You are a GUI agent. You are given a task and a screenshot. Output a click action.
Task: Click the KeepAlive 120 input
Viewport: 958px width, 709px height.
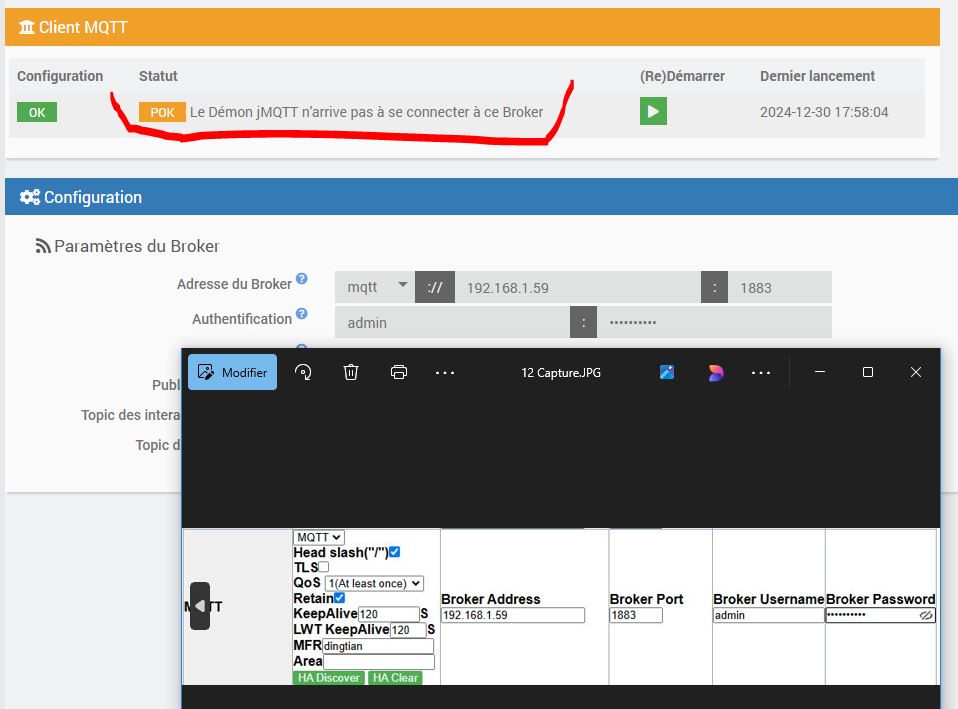[389, 614]
